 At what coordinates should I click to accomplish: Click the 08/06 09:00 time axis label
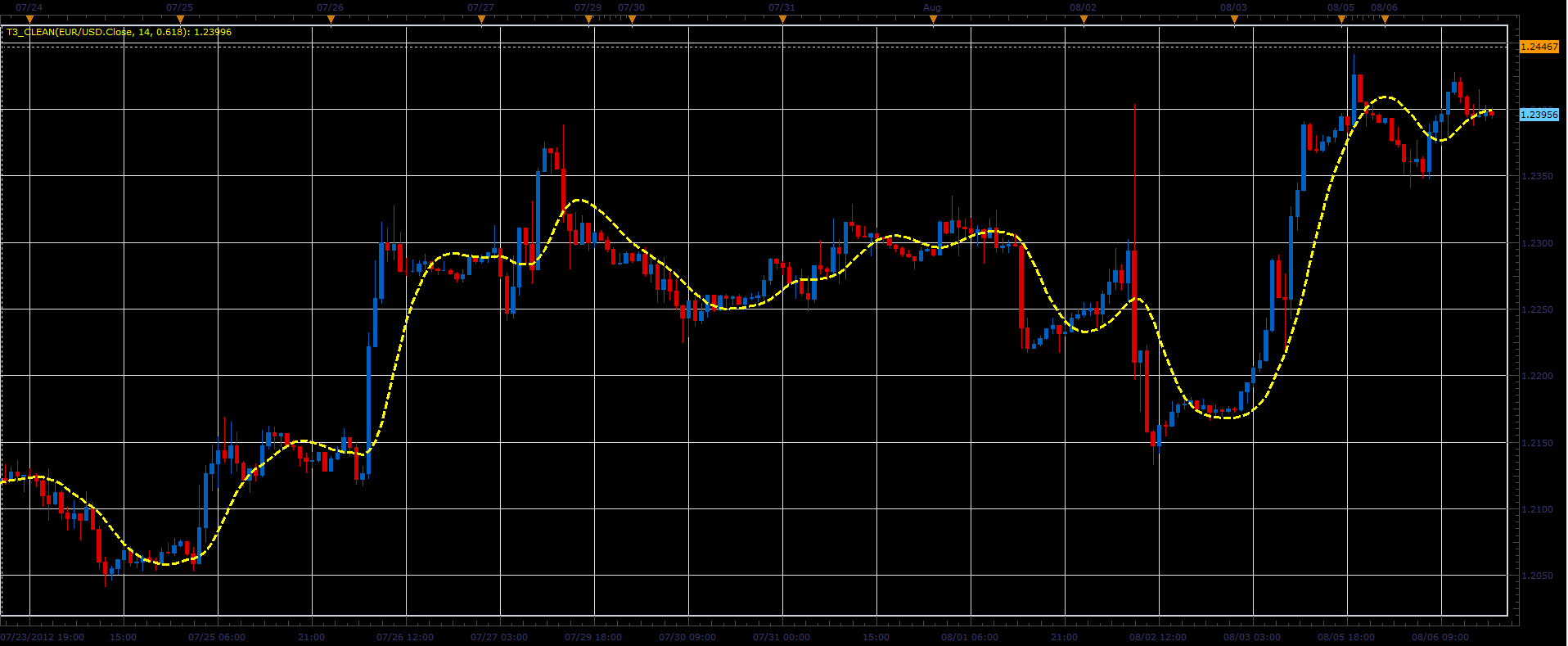[x=1440, y=637]
